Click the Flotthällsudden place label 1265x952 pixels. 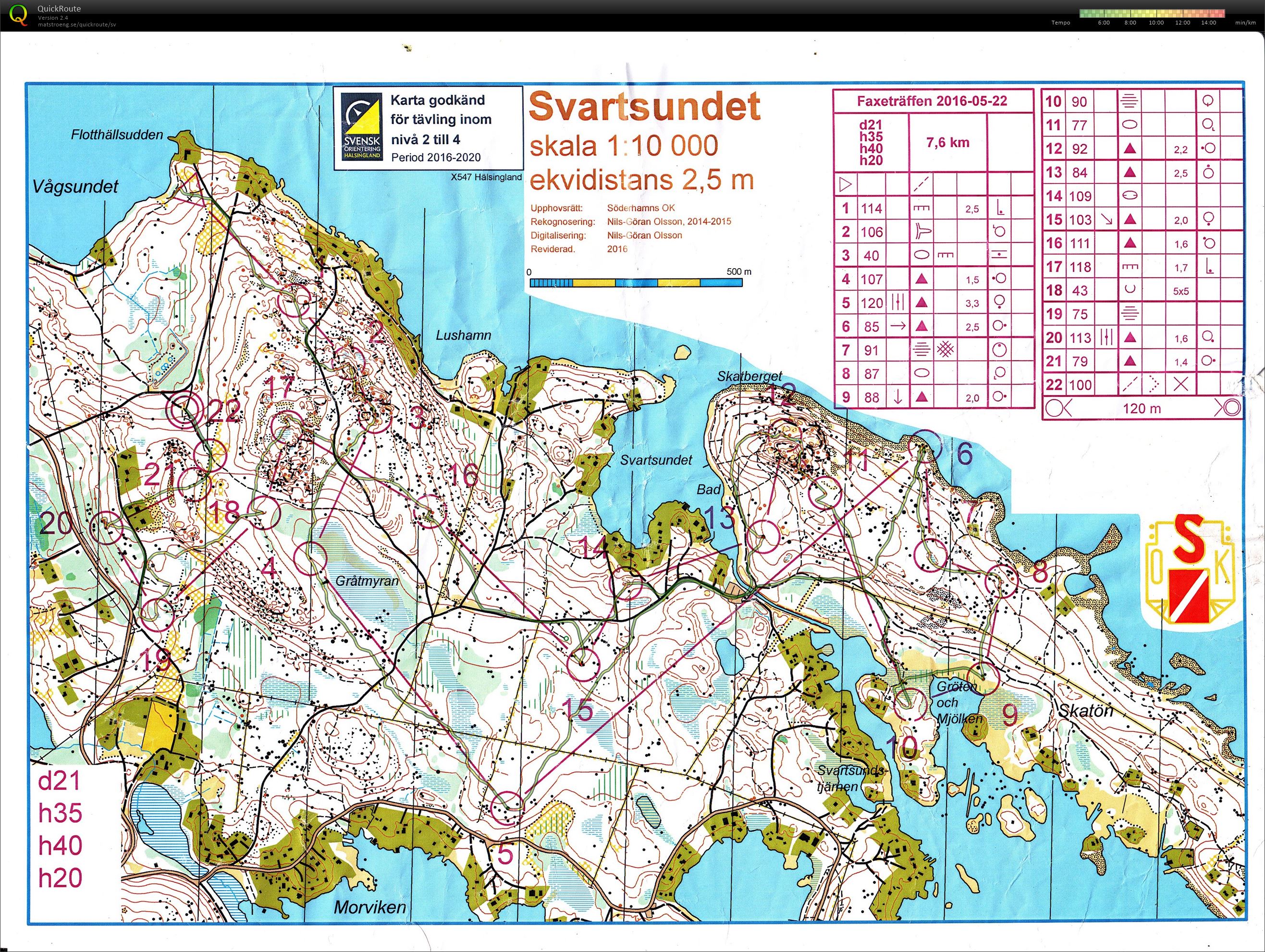(x=117, y=135)
